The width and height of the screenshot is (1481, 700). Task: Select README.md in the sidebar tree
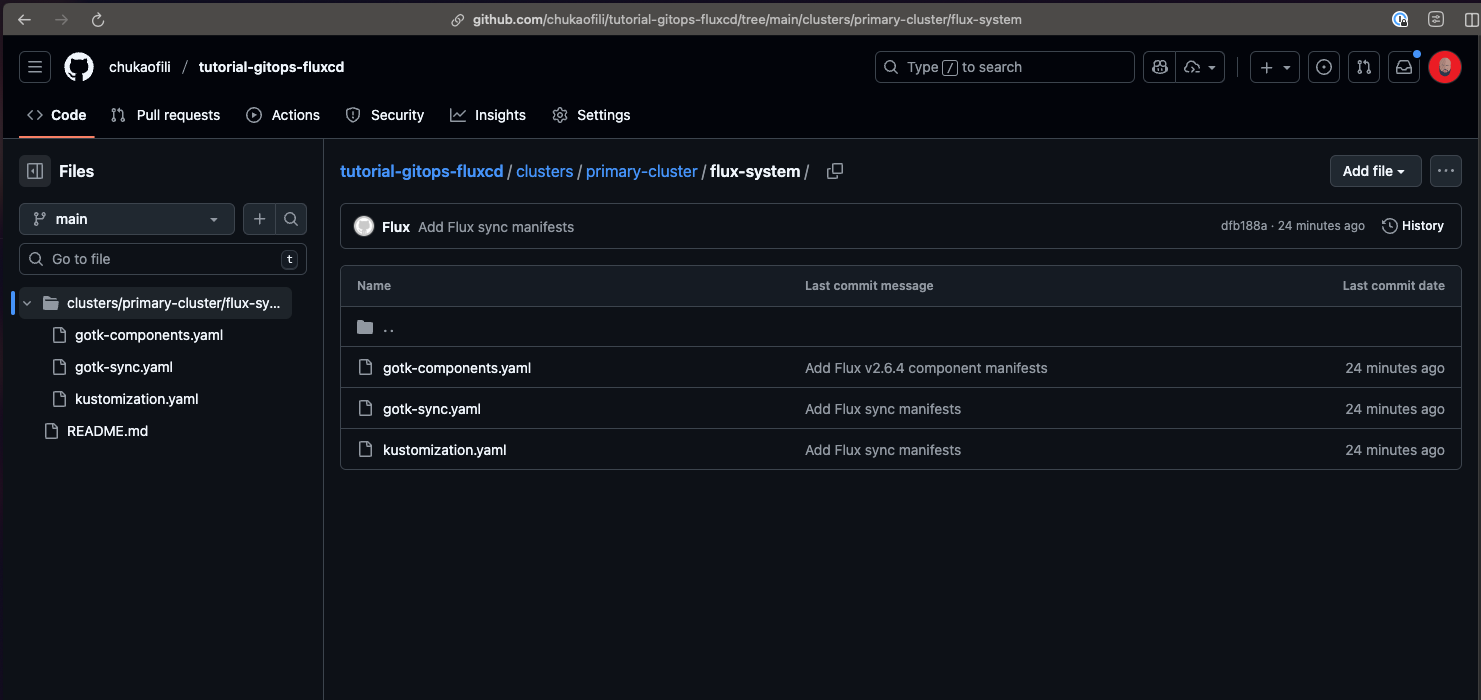(x=107, y=431)
